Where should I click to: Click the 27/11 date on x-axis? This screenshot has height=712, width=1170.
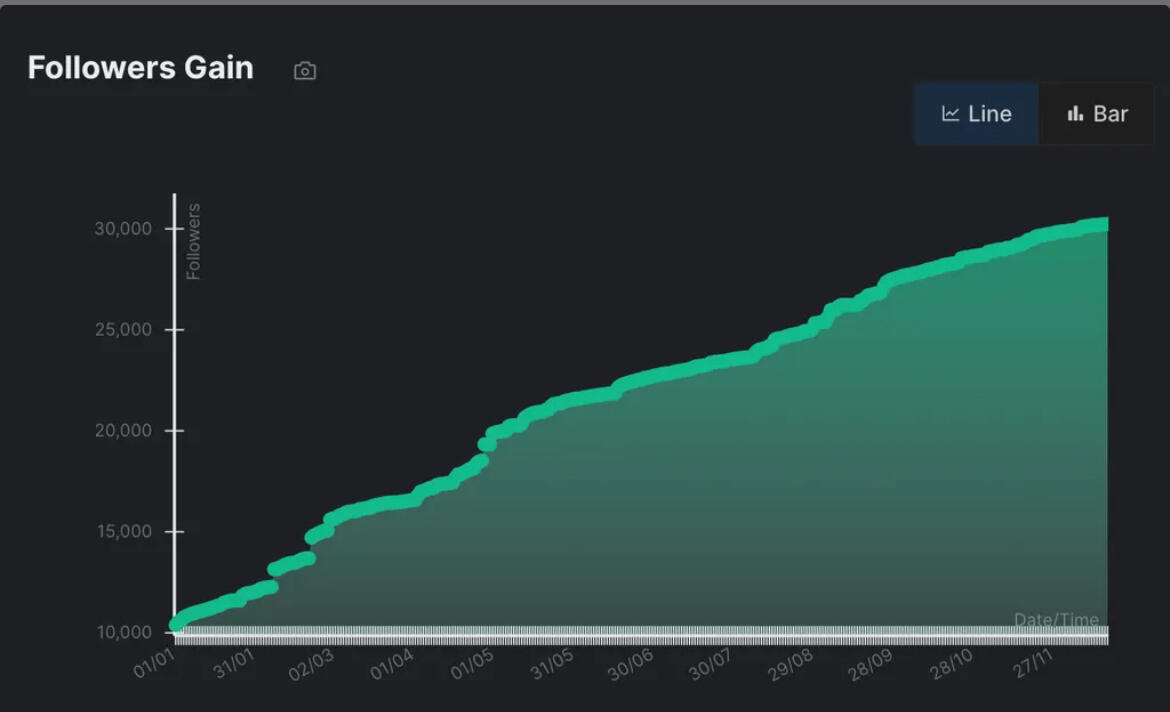1031,664
